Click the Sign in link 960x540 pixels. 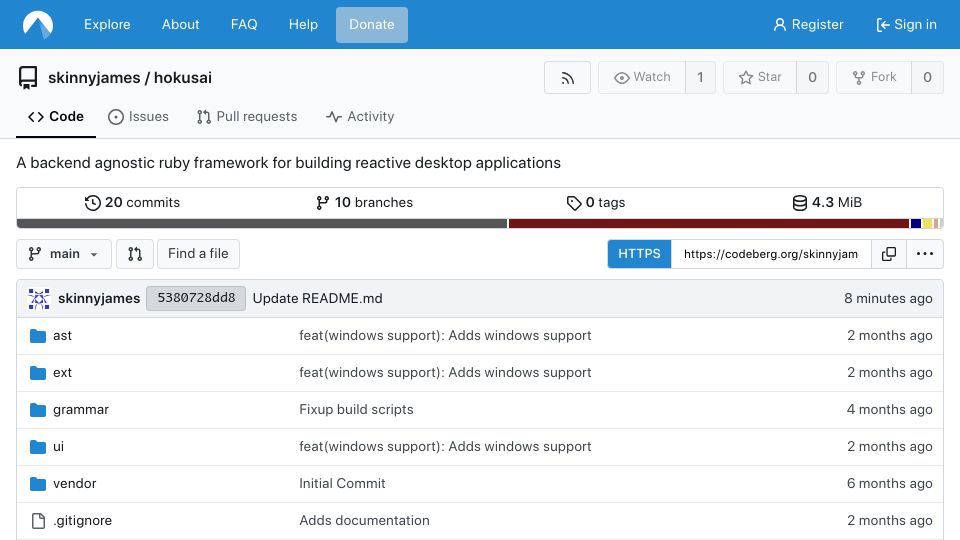click(x=906, y=24)
